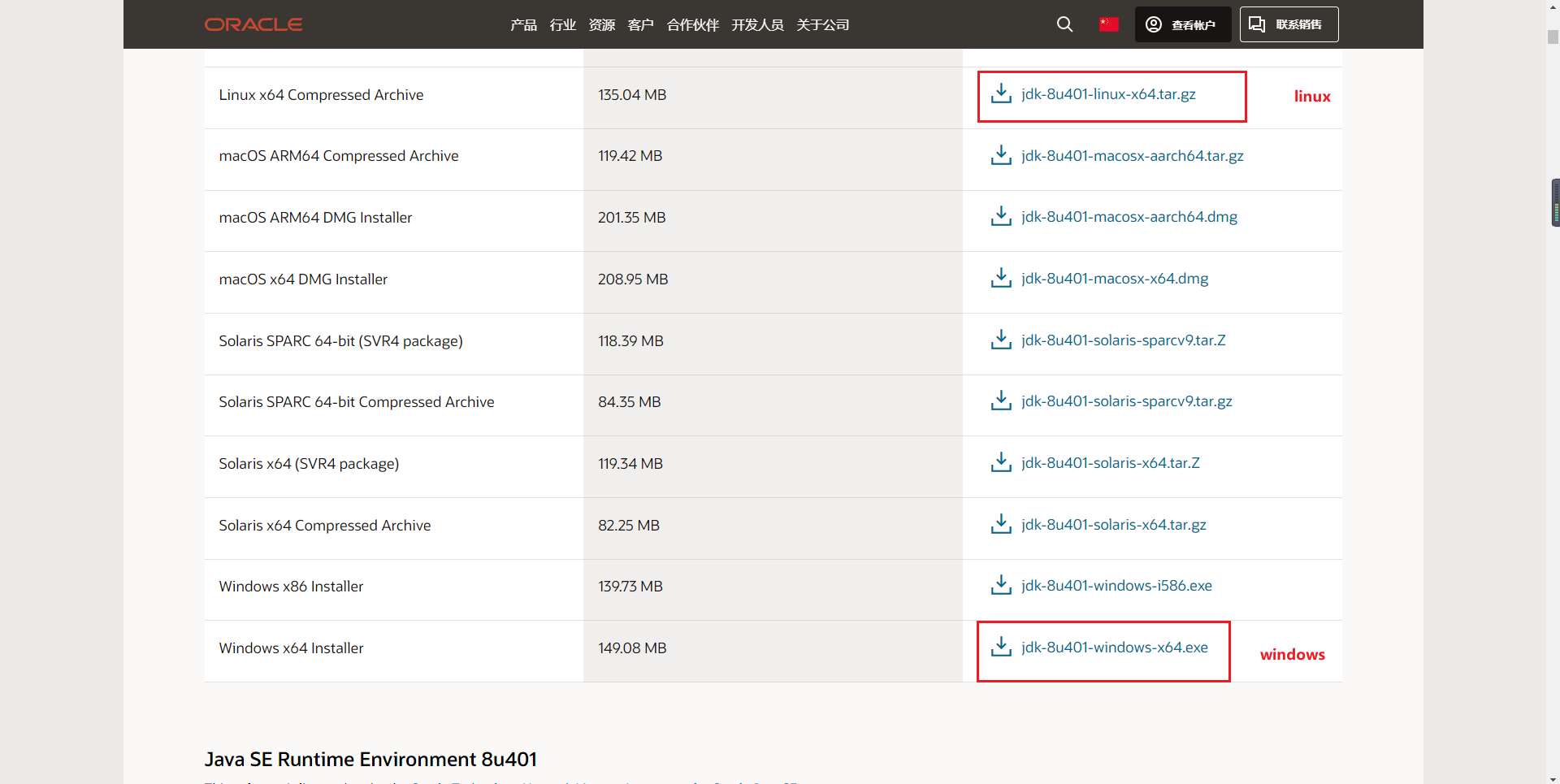The height and width of the screenshot is (784, 1560).
Task: Download jdk-8u401-macosx-x64.dmg
Action: [1115, 278]
